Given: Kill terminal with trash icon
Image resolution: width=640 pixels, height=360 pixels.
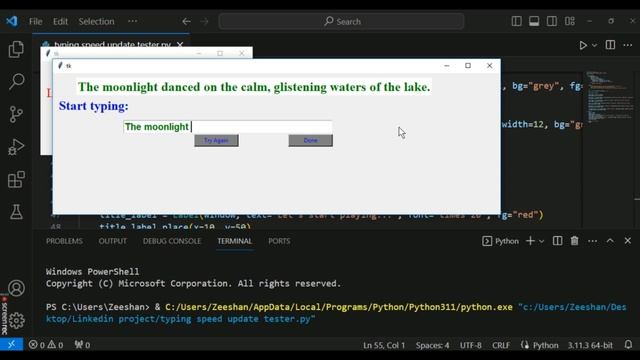Looking at the screenshot, I should pos(575,241).
